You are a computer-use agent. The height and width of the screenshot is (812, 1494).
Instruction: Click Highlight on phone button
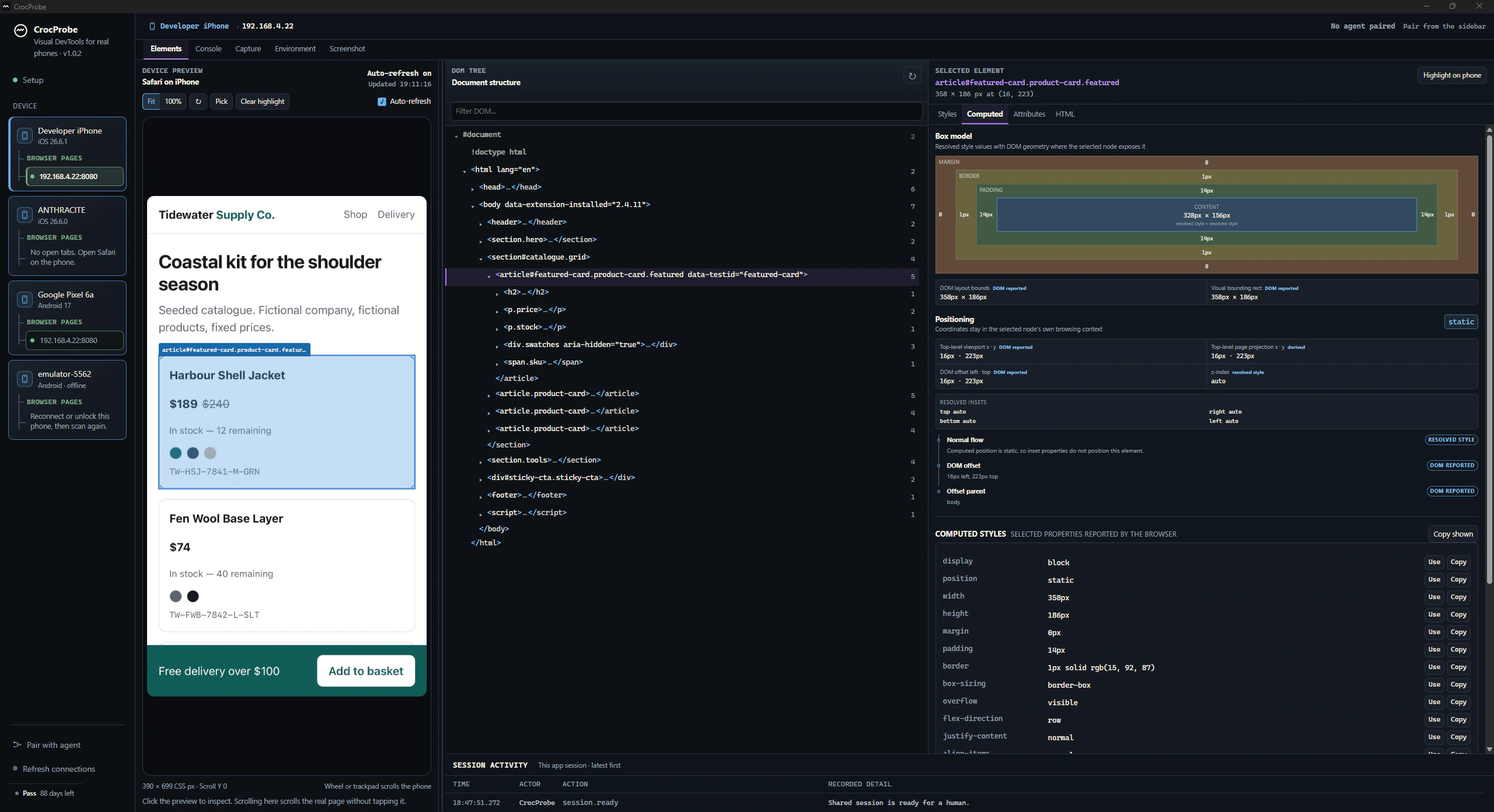coord(1452,75)
